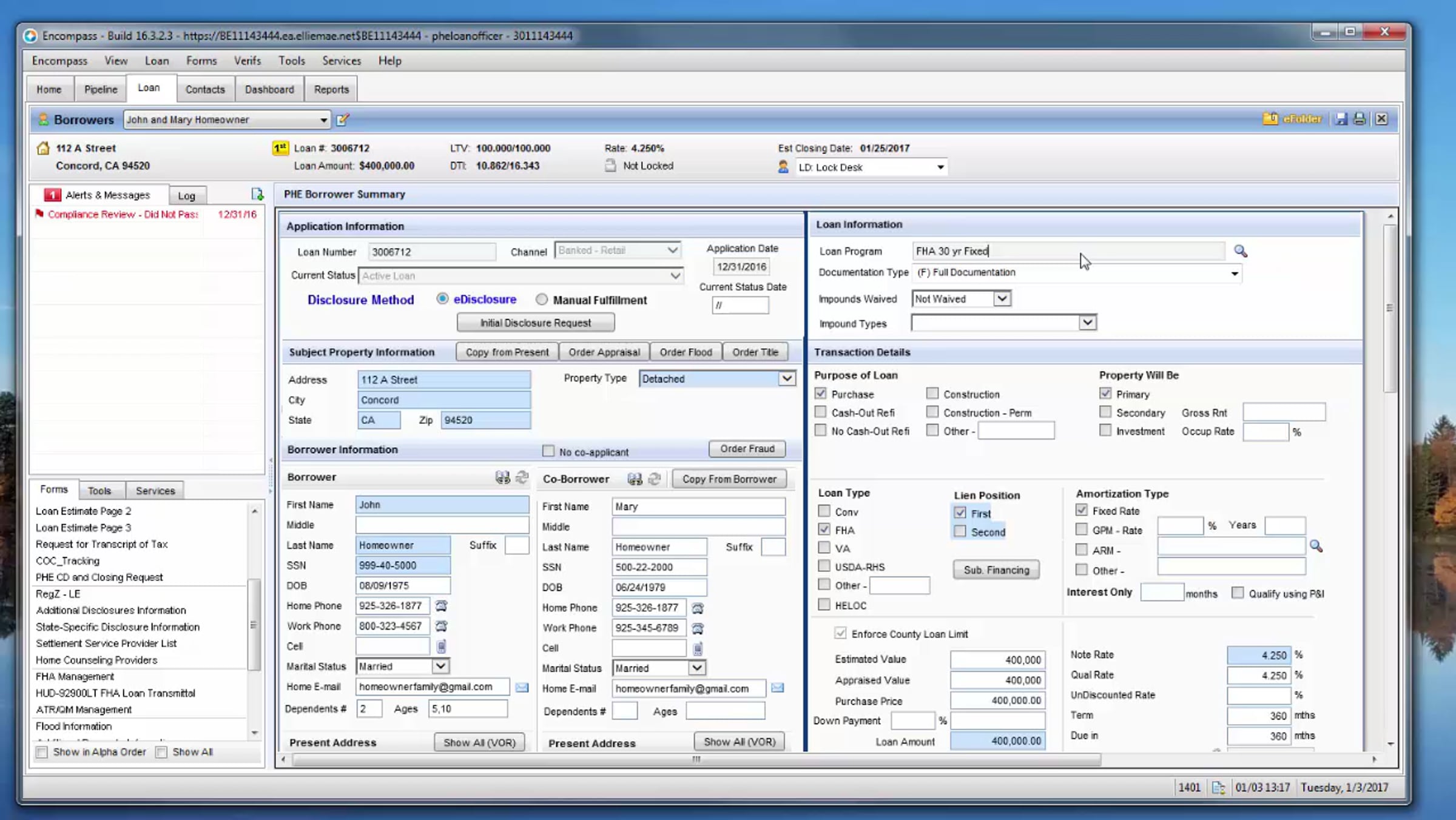Click the Borrower Home E-mail envelope icon
The height and width of the screenshot is (820, 1456).
(x=522, y=687)
